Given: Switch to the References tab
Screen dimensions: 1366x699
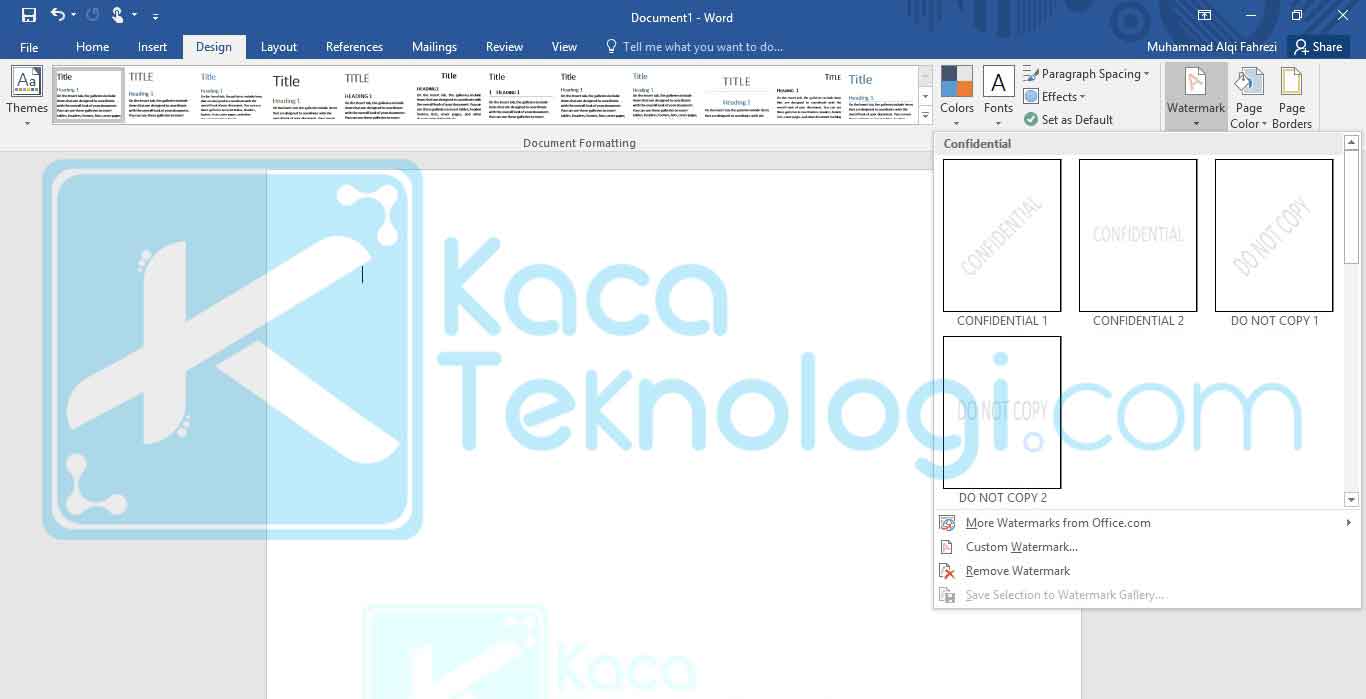Looking at the screenshot, I should (354, 47).
